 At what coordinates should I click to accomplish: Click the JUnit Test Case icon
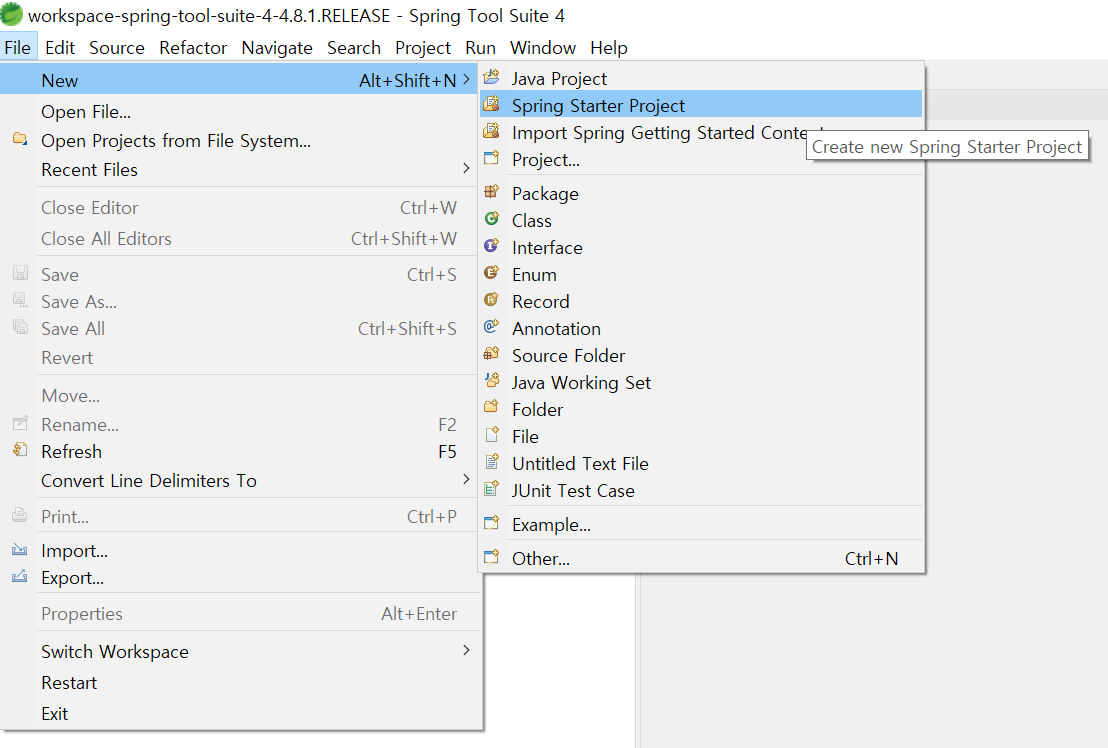click(492, 489)
